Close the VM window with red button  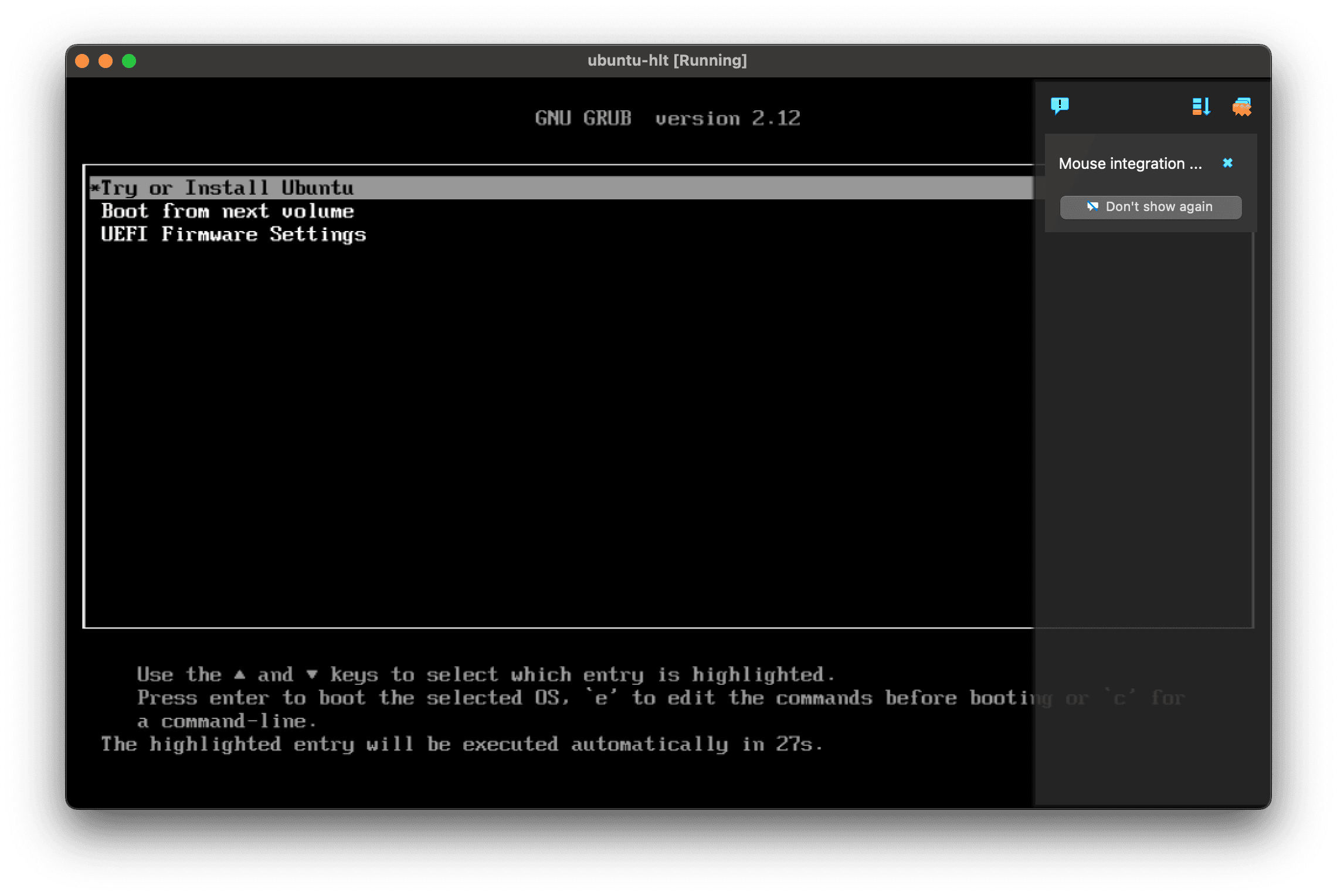[82, 61]
